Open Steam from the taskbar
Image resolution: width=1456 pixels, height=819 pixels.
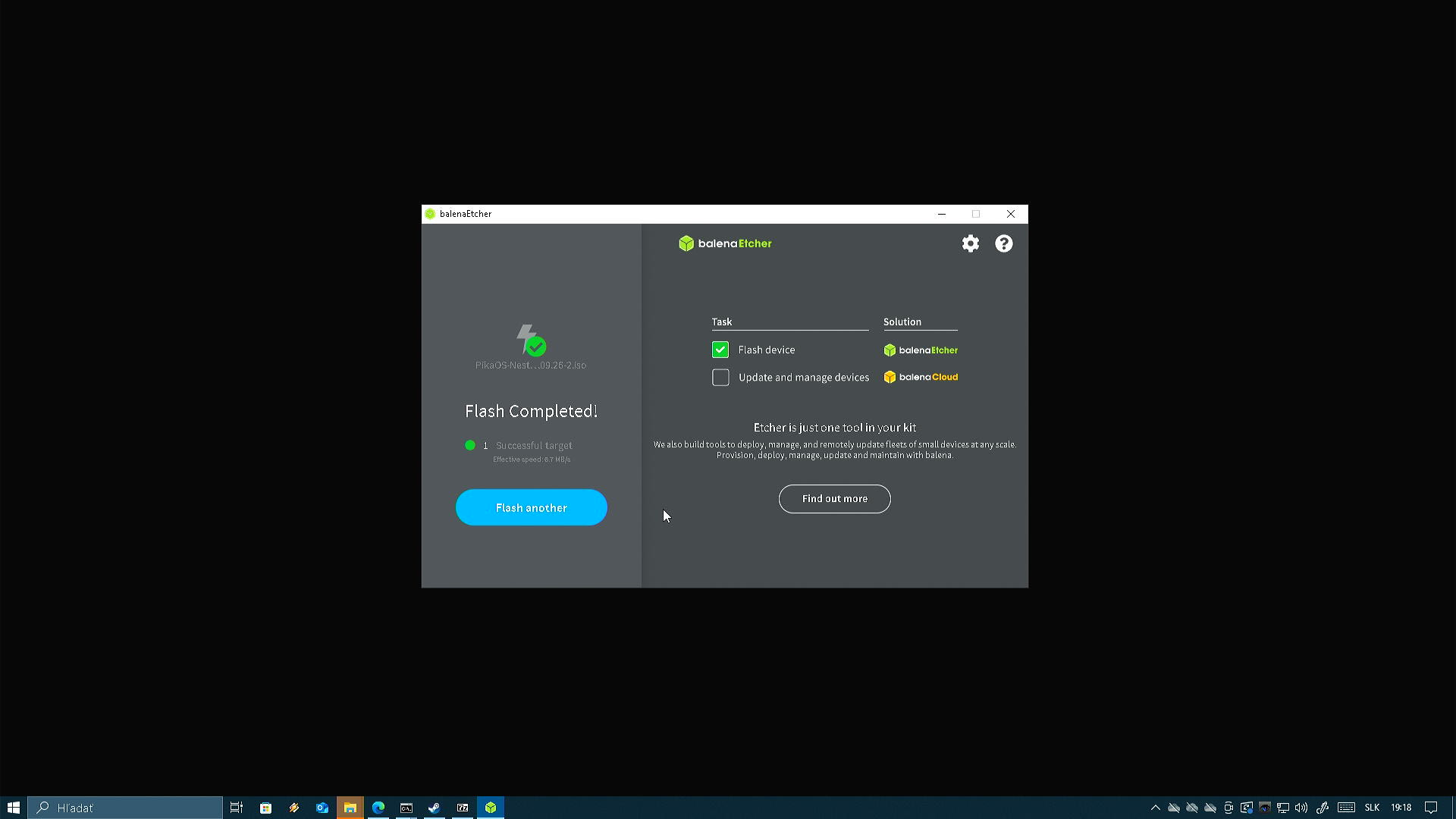[x=435, y=808]
